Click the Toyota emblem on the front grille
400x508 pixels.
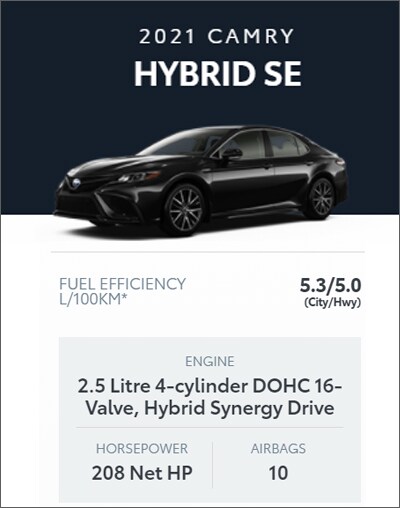tap(76, 183)
